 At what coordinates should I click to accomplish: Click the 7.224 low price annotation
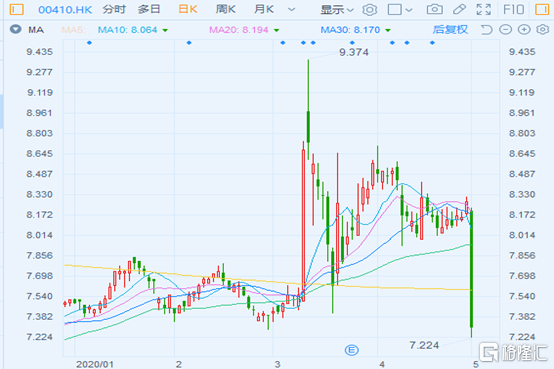click(424, 345)
